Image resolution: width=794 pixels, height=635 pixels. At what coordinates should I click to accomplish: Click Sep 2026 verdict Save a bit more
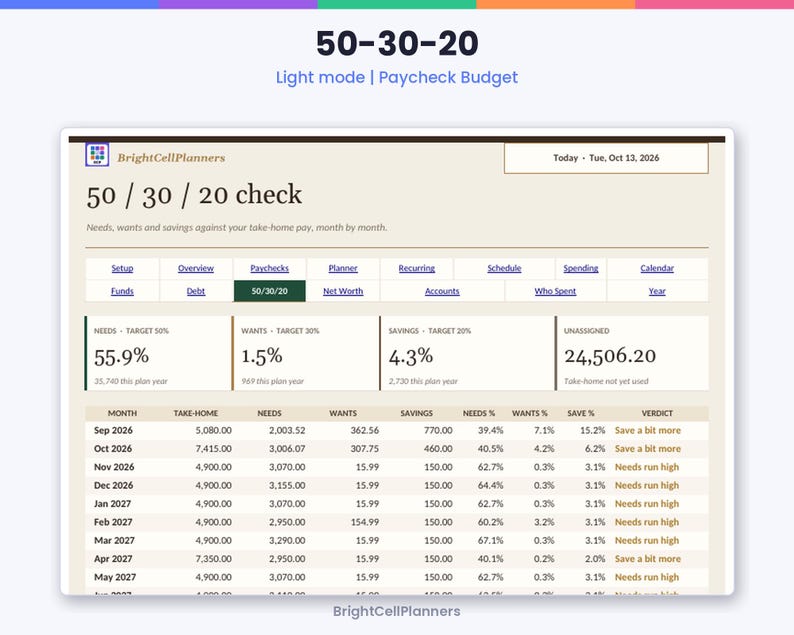click(648, 430)
